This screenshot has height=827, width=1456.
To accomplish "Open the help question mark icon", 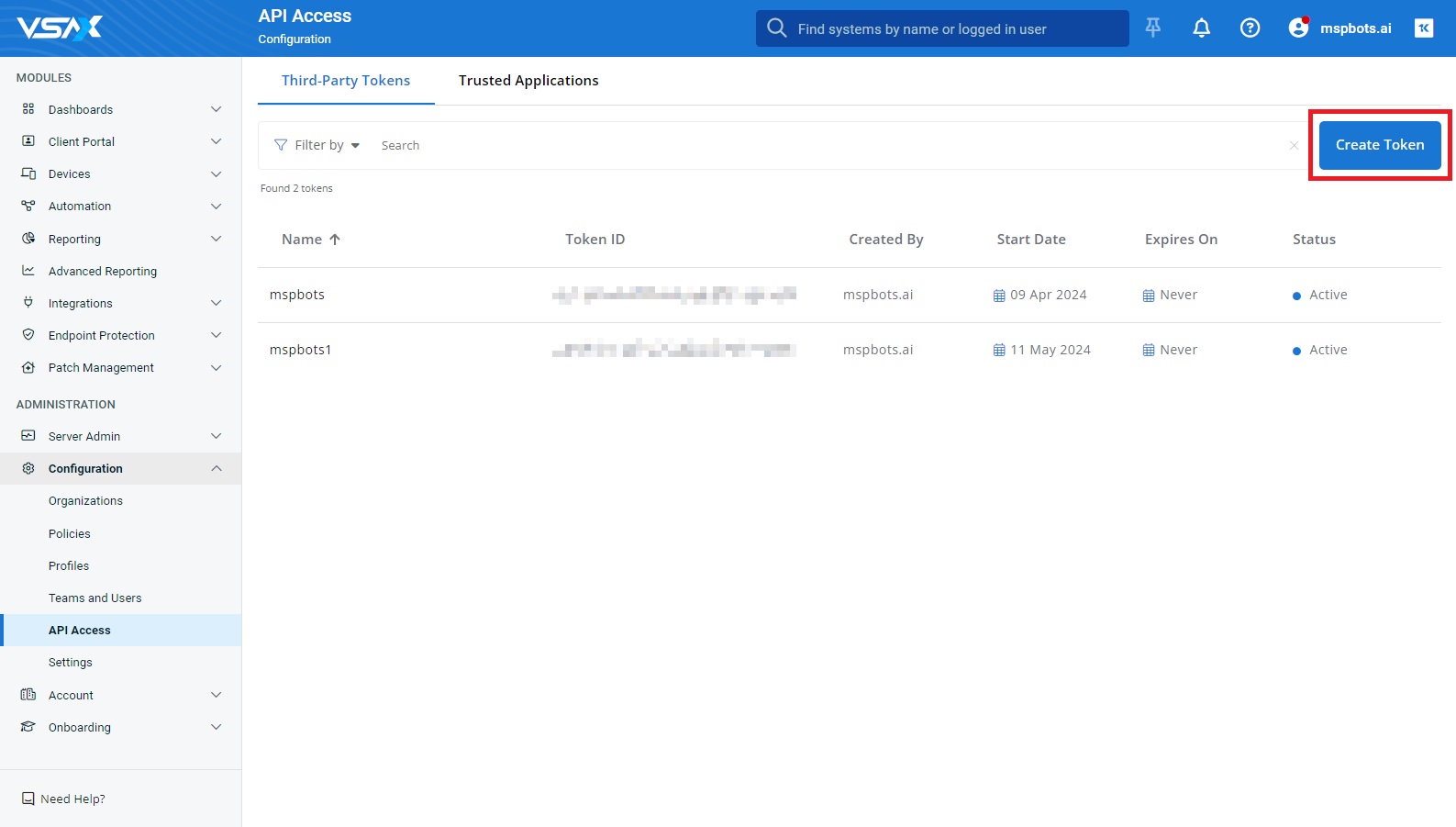I will pos(1250,28).
